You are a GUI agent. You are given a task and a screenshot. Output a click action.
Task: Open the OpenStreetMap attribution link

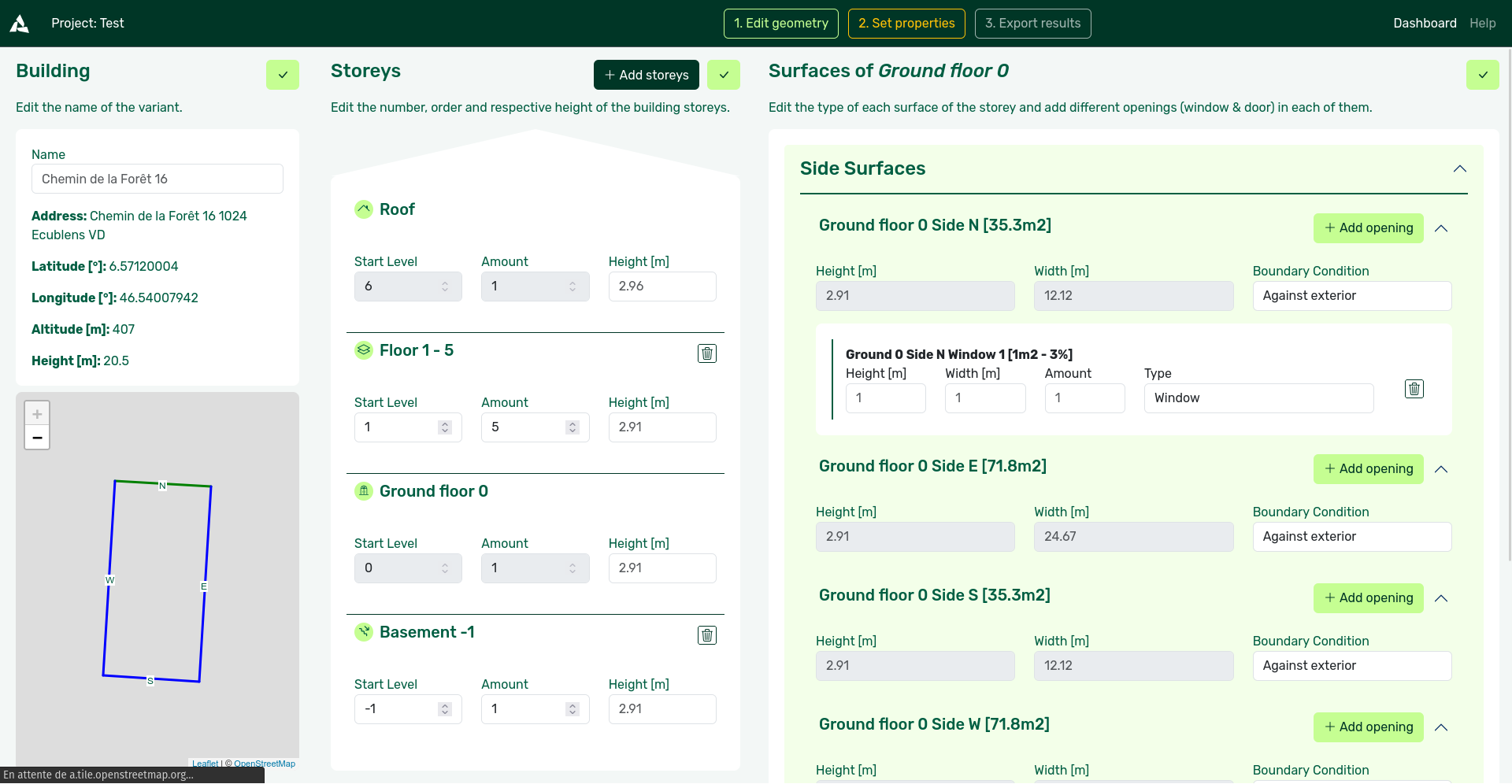[265, 764]
